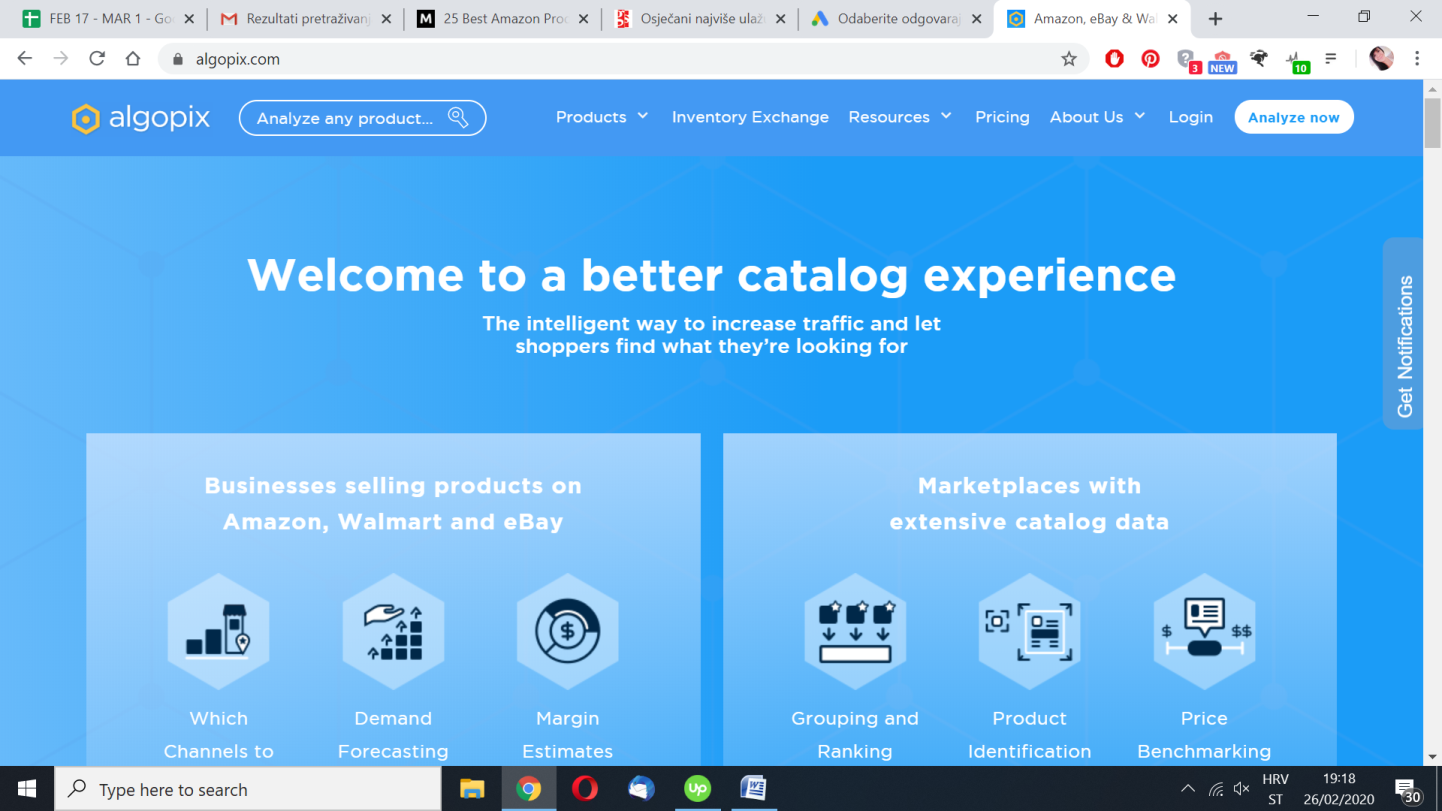This screenshot has height=811, width=1442.
Task: Click the Which Channels to label
Action: point(219,735)
